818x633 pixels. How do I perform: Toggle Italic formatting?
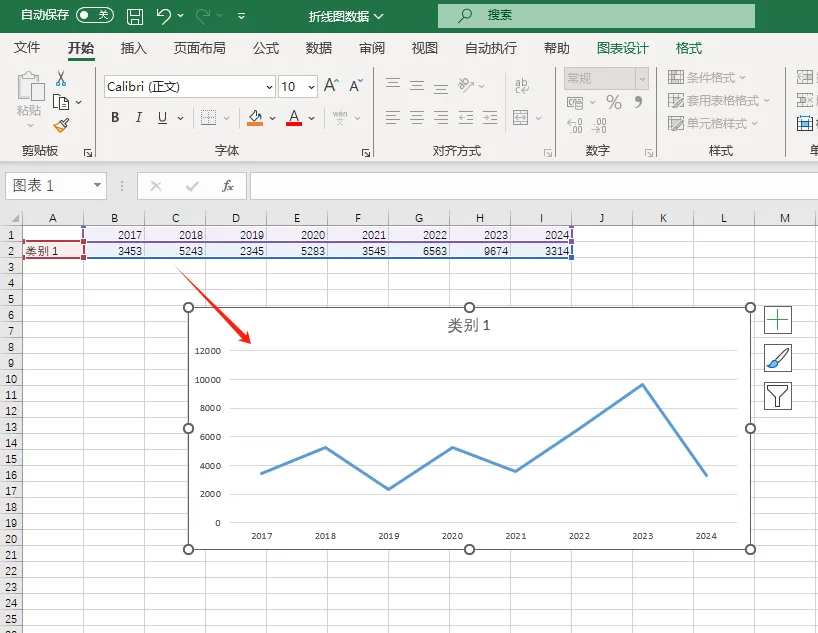click(x=138, y=117)
